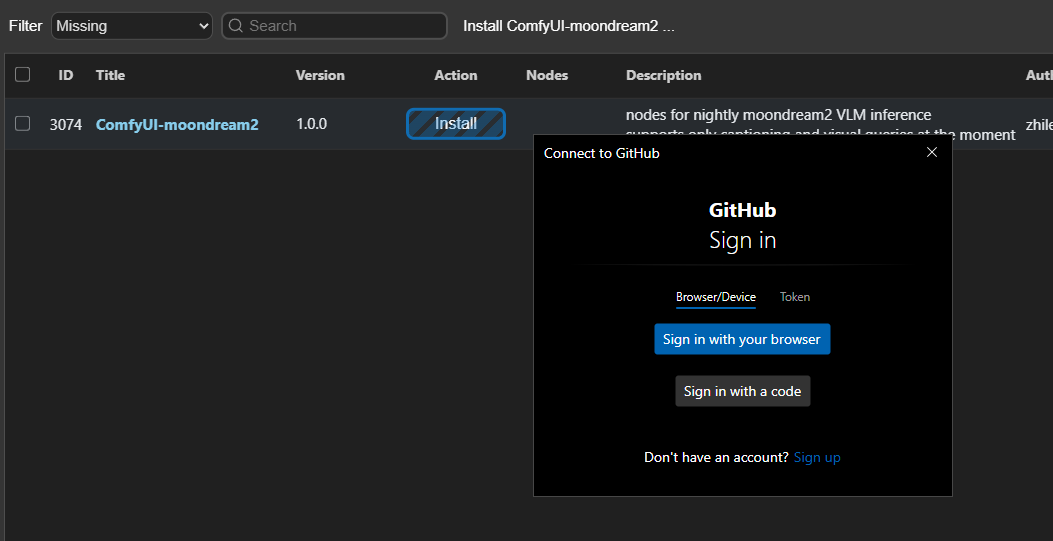Click the moondream2 description text

[820, 125]
